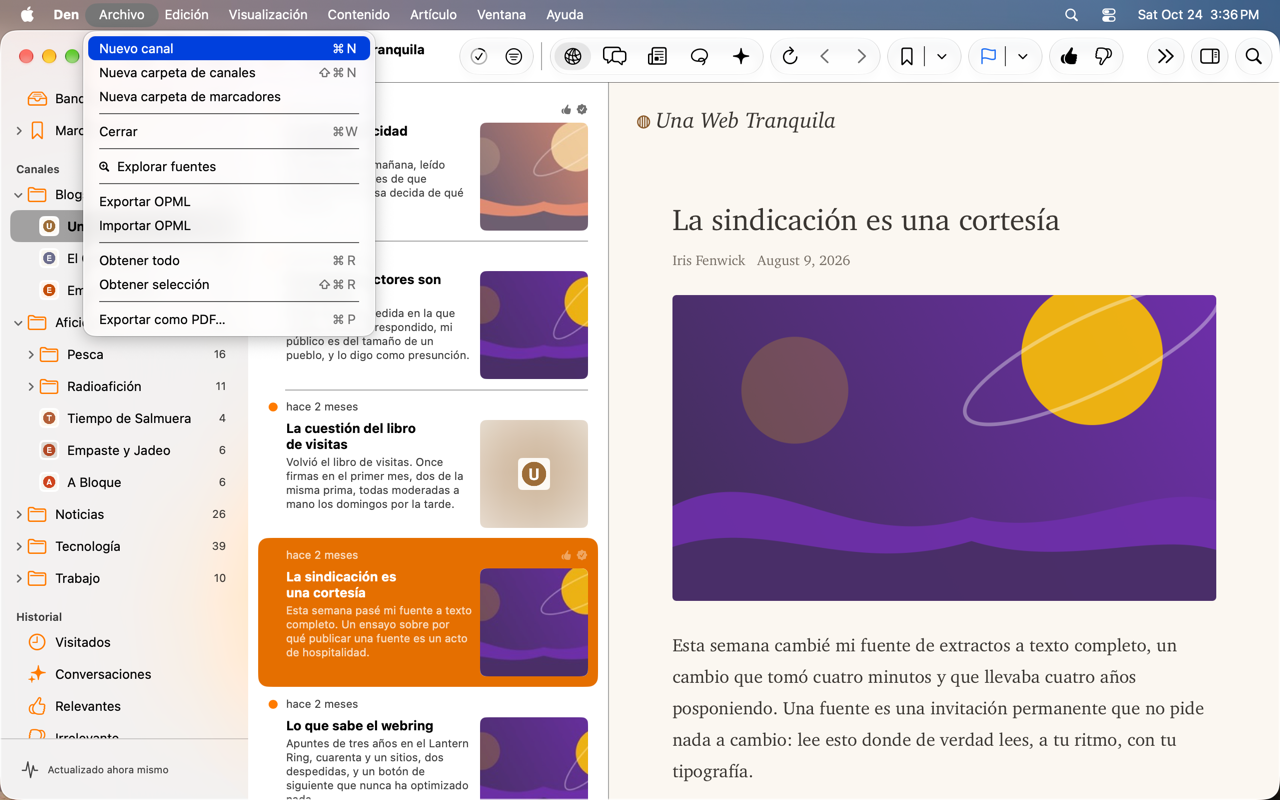1280x800 pixels.
Task: Click the article hero image
Action: (x=944, y=448)
